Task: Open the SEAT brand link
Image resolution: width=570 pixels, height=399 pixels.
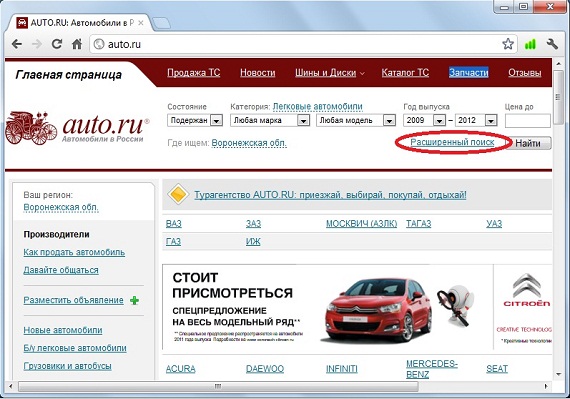Action: tap(497, 369)
